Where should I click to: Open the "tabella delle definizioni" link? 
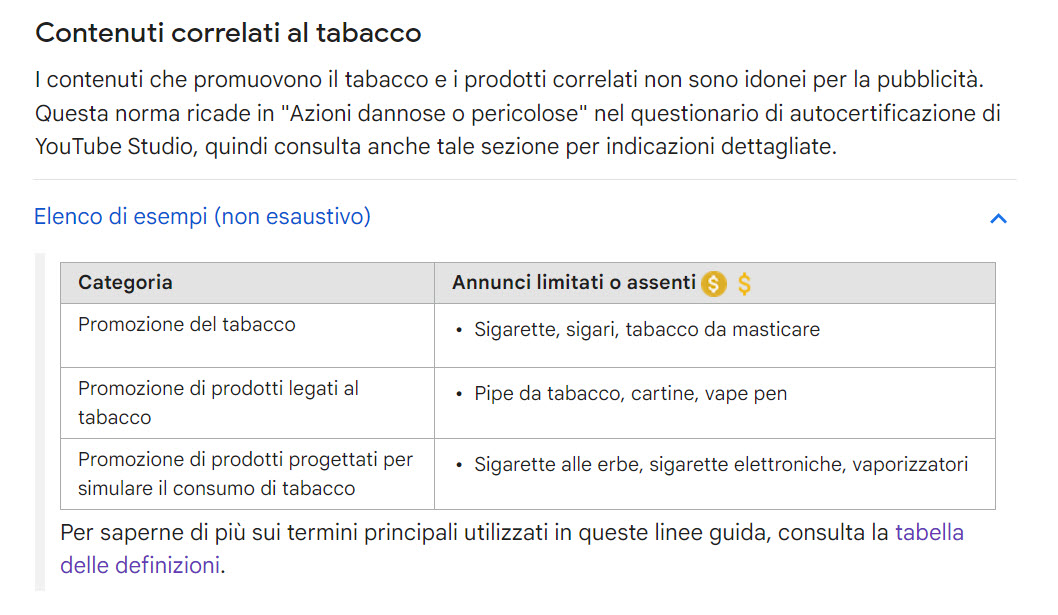point(929,533)
